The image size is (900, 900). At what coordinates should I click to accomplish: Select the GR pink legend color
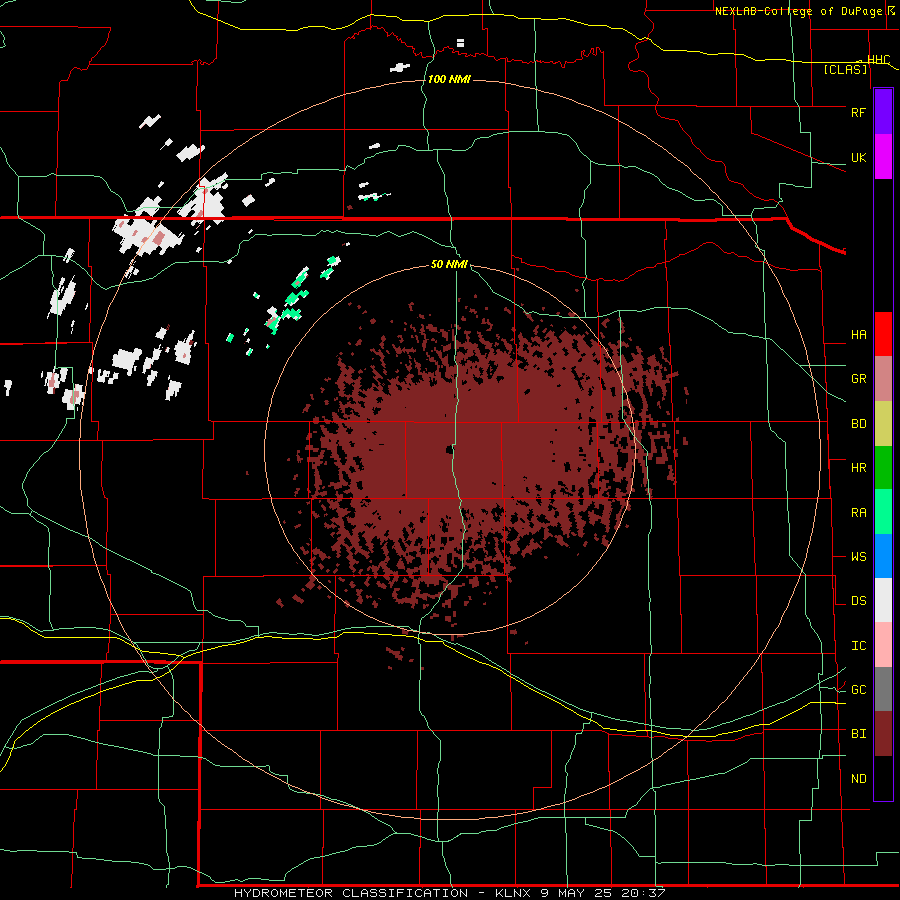tap(883, 378)
